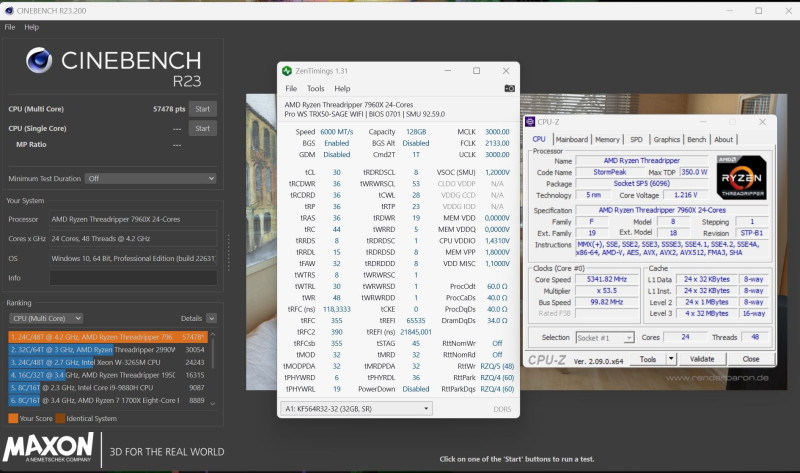Select the CPU tab in CPU-Z
Viewport: 800px width, 473px height.
point(539,139)
